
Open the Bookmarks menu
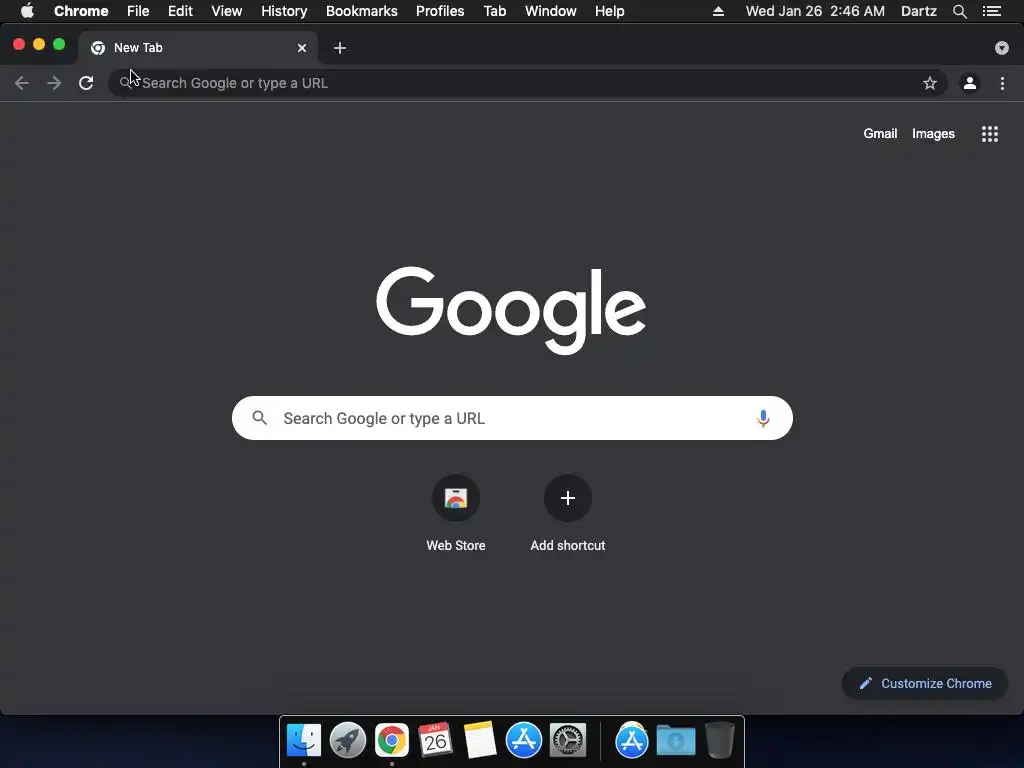pyautogui.click(x=362, y=11)
